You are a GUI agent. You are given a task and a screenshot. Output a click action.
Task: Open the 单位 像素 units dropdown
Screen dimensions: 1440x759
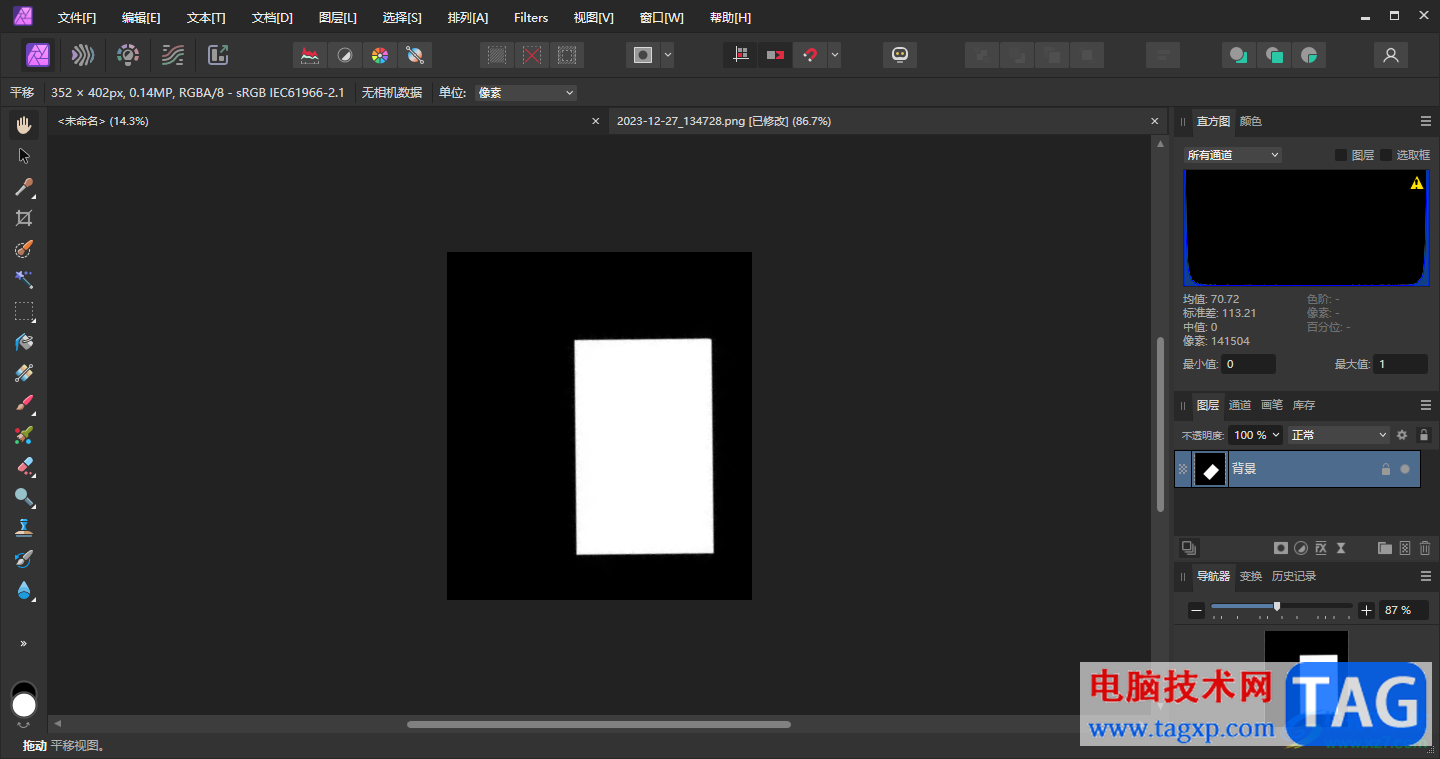coord(526,93)
